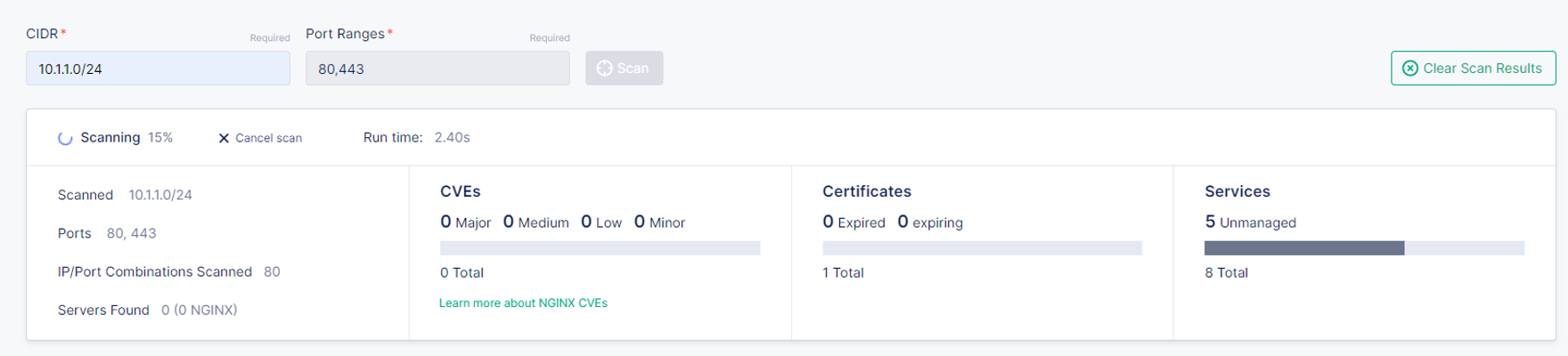Screen dimensions: 1568x356
Task: Click the Services unmanaged progress bar
Action: (x=1364, y=248)
